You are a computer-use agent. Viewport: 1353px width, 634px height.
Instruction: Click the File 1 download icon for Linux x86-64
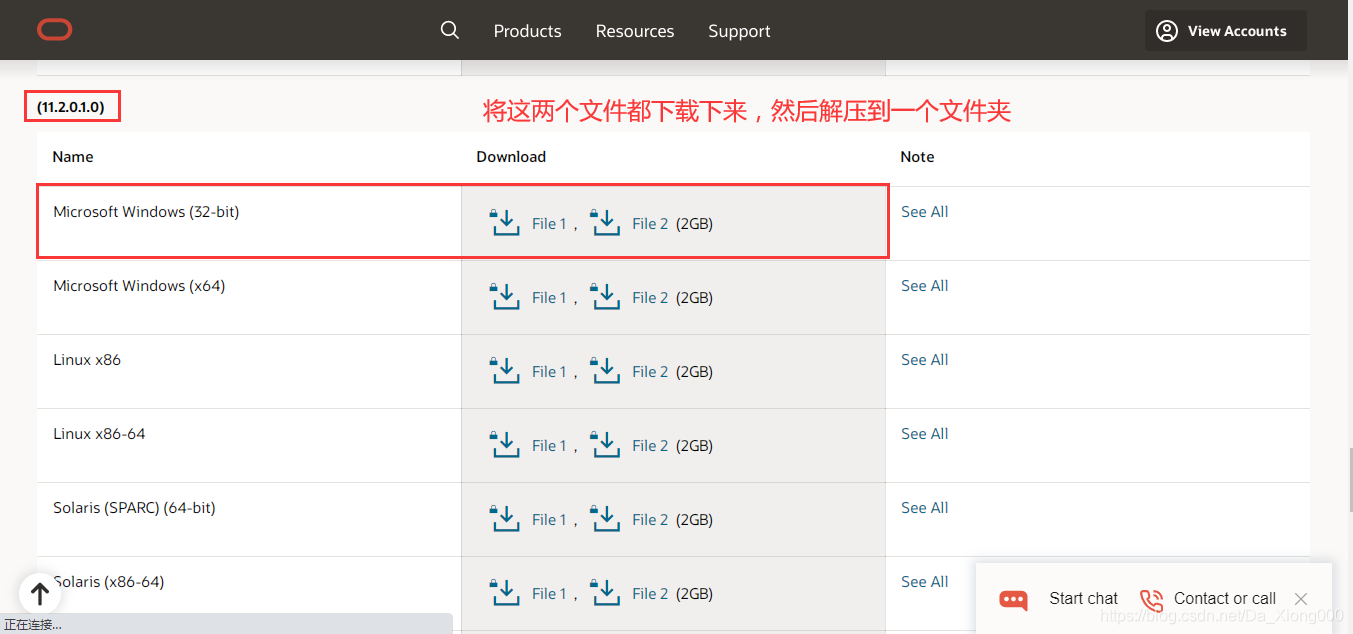tap(505, 444)
